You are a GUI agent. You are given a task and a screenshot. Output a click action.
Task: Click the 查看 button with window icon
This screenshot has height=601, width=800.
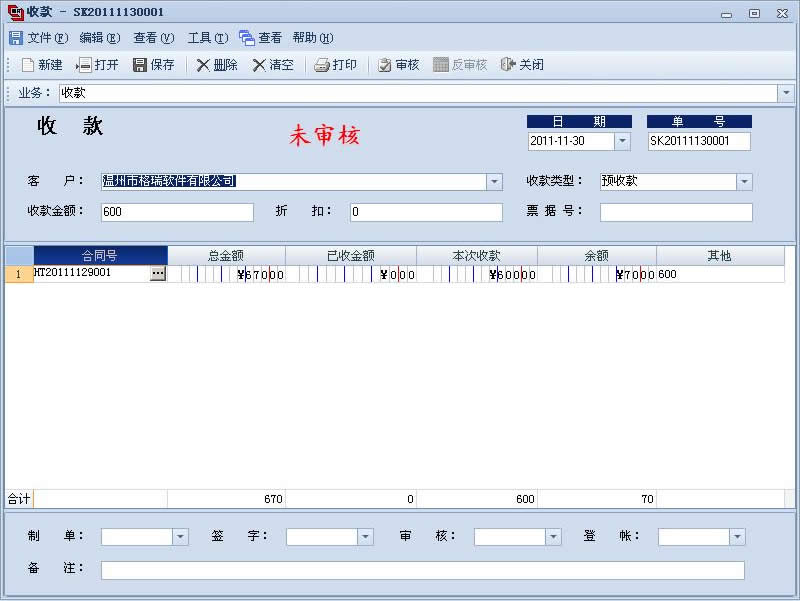pyautogui.click(x=261, y=38)
